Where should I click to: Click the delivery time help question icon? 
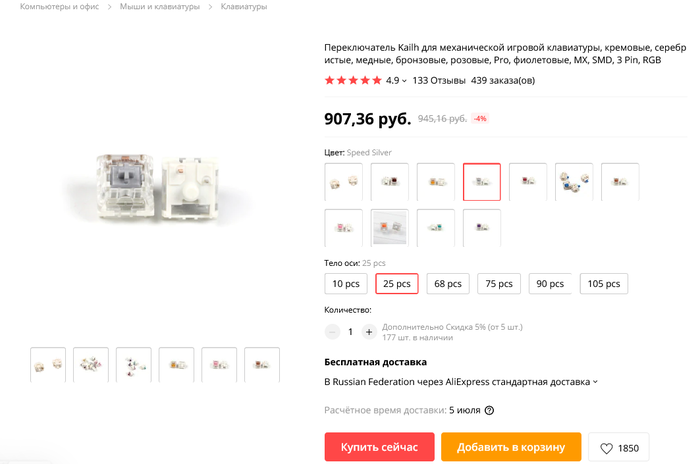489,410
